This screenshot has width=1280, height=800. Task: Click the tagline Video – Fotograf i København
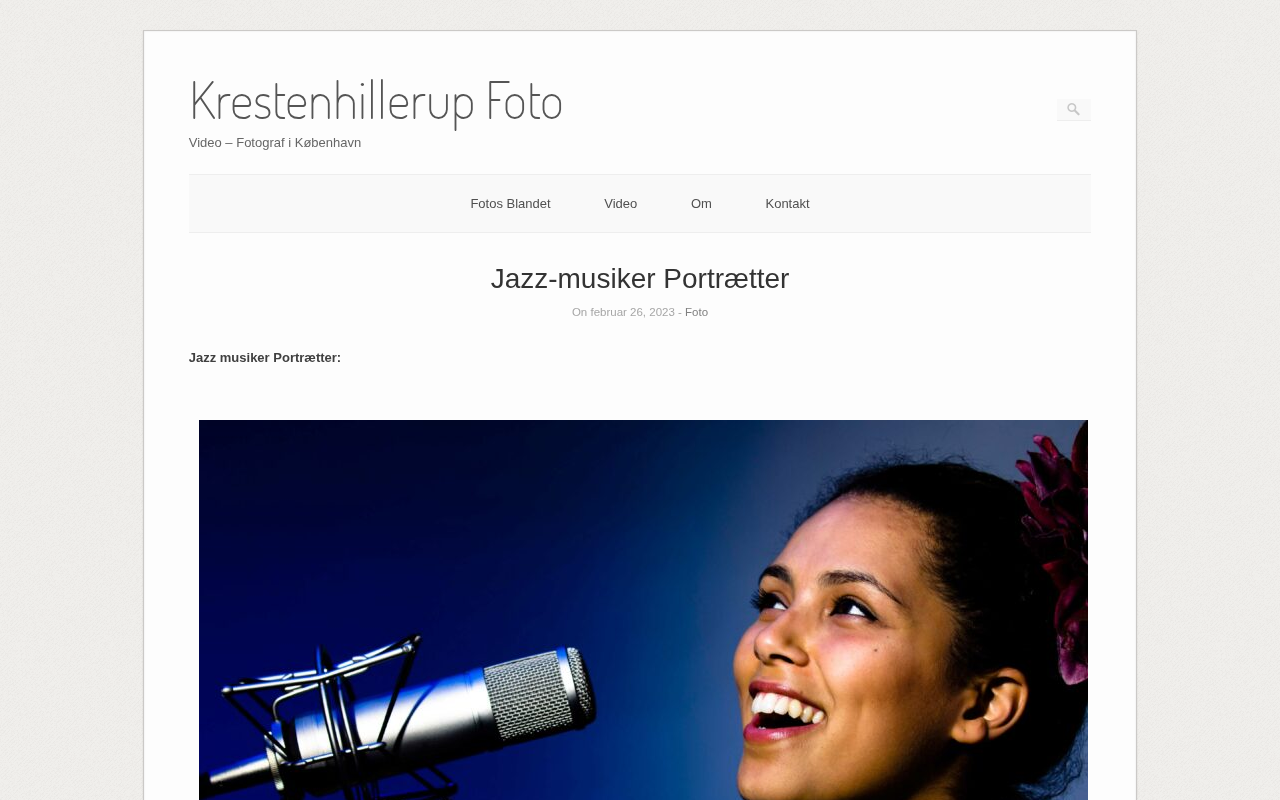point(275,143)
